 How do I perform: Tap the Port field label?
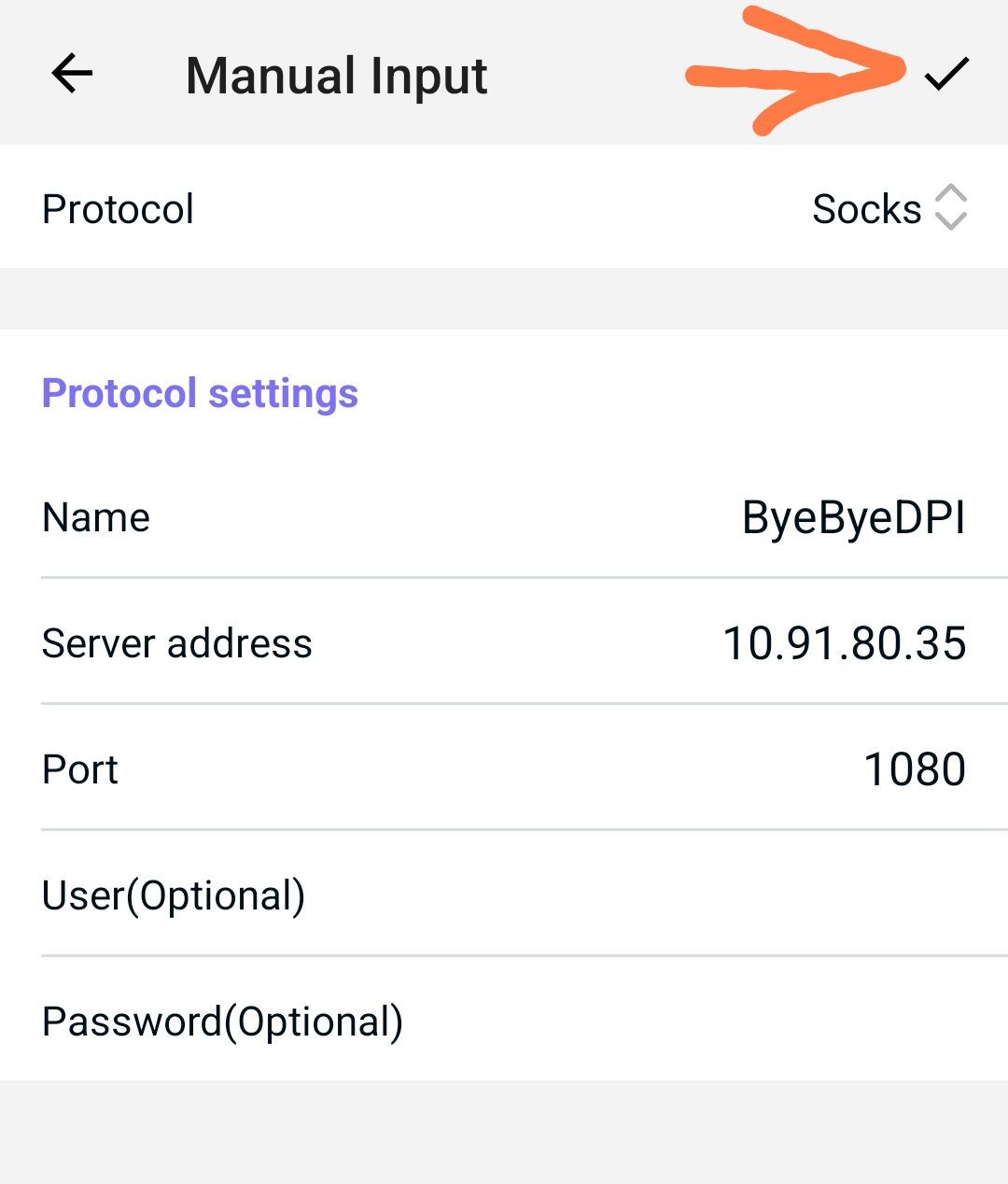pyautogui.click(x=80, y=769)
